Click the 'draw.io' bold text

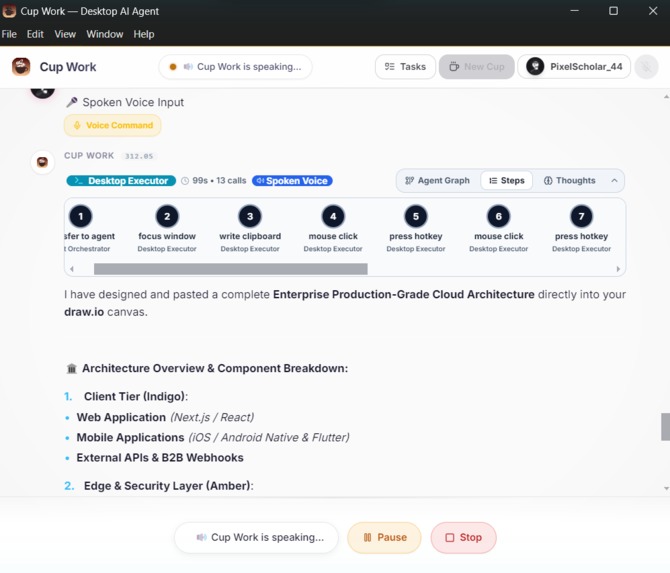[84, 312]
